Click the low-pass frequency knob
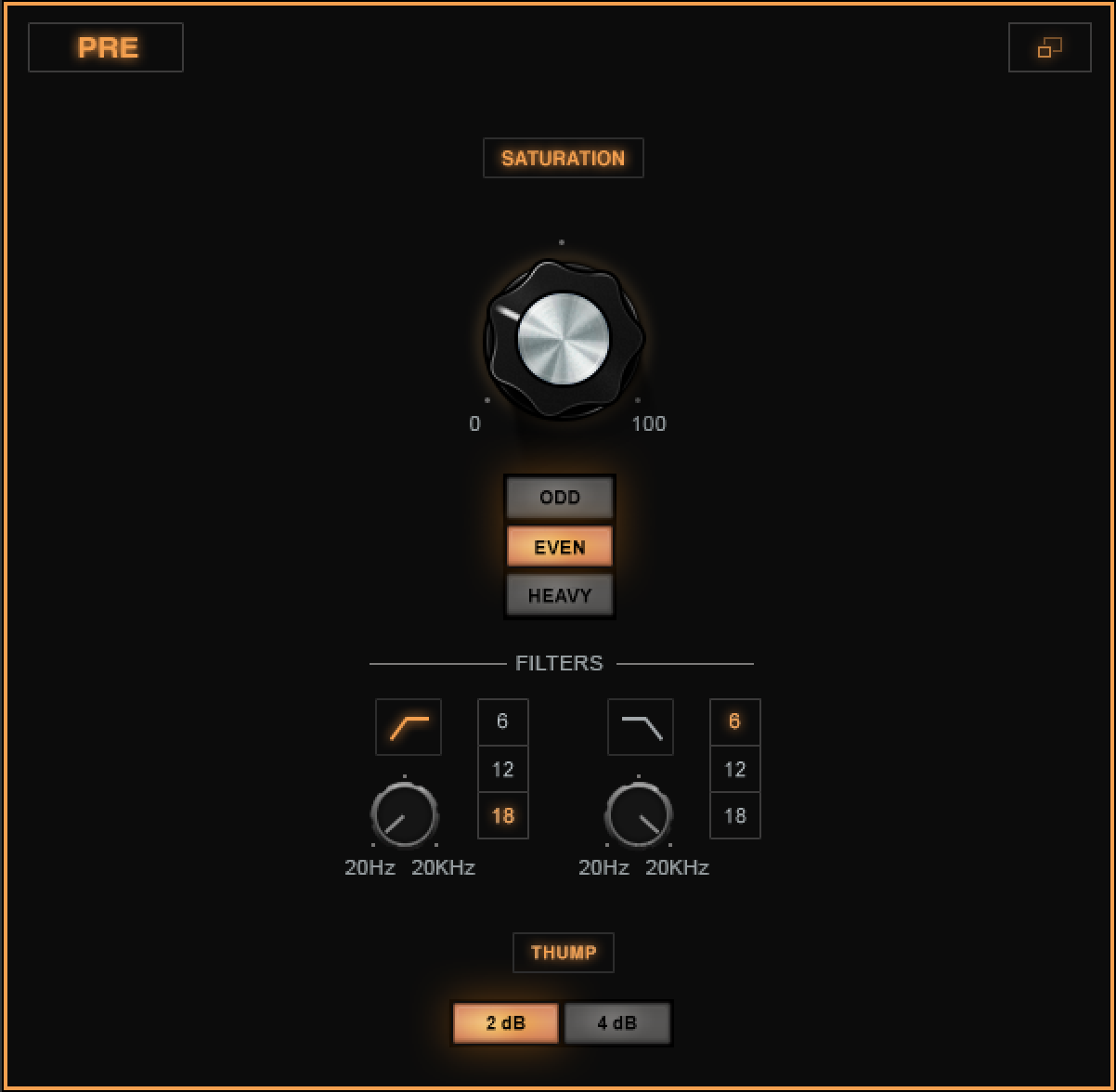The image size is (1116, 1092). (x=639, y=815)
